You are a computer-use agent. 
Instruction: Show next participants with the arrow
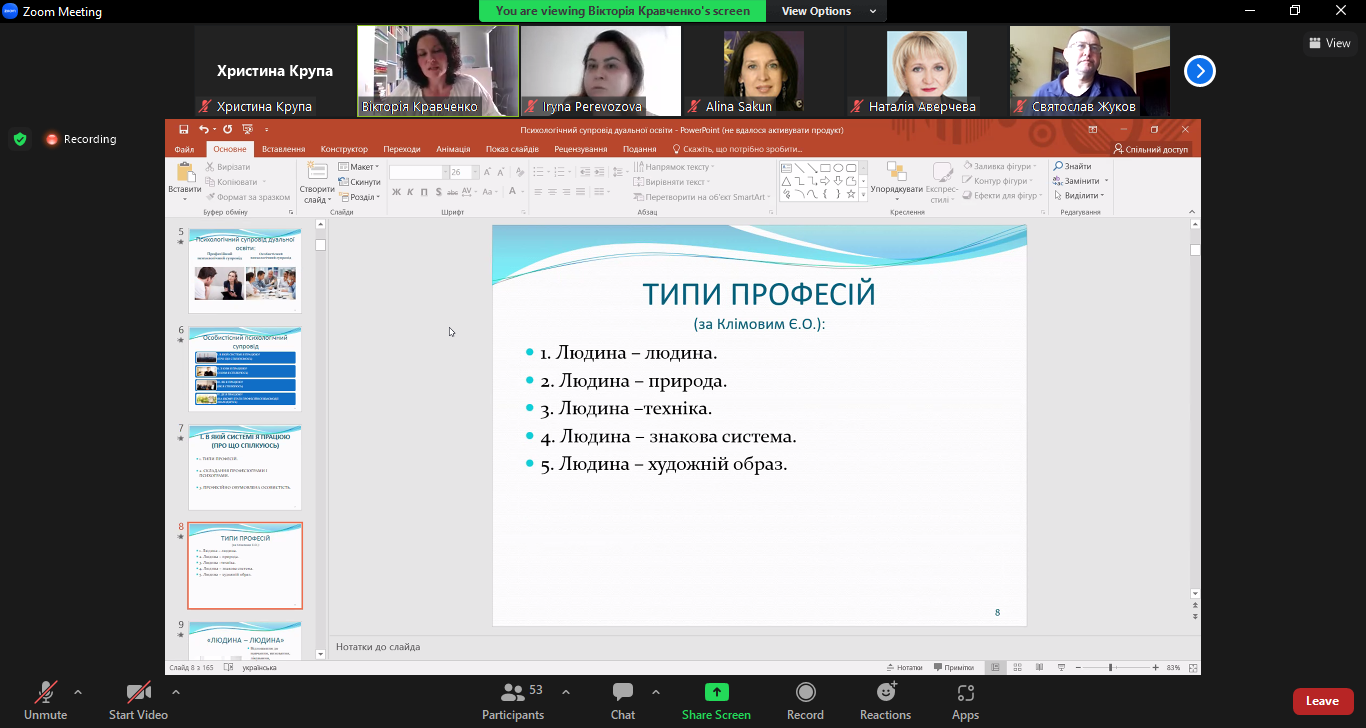point(1200,71)
